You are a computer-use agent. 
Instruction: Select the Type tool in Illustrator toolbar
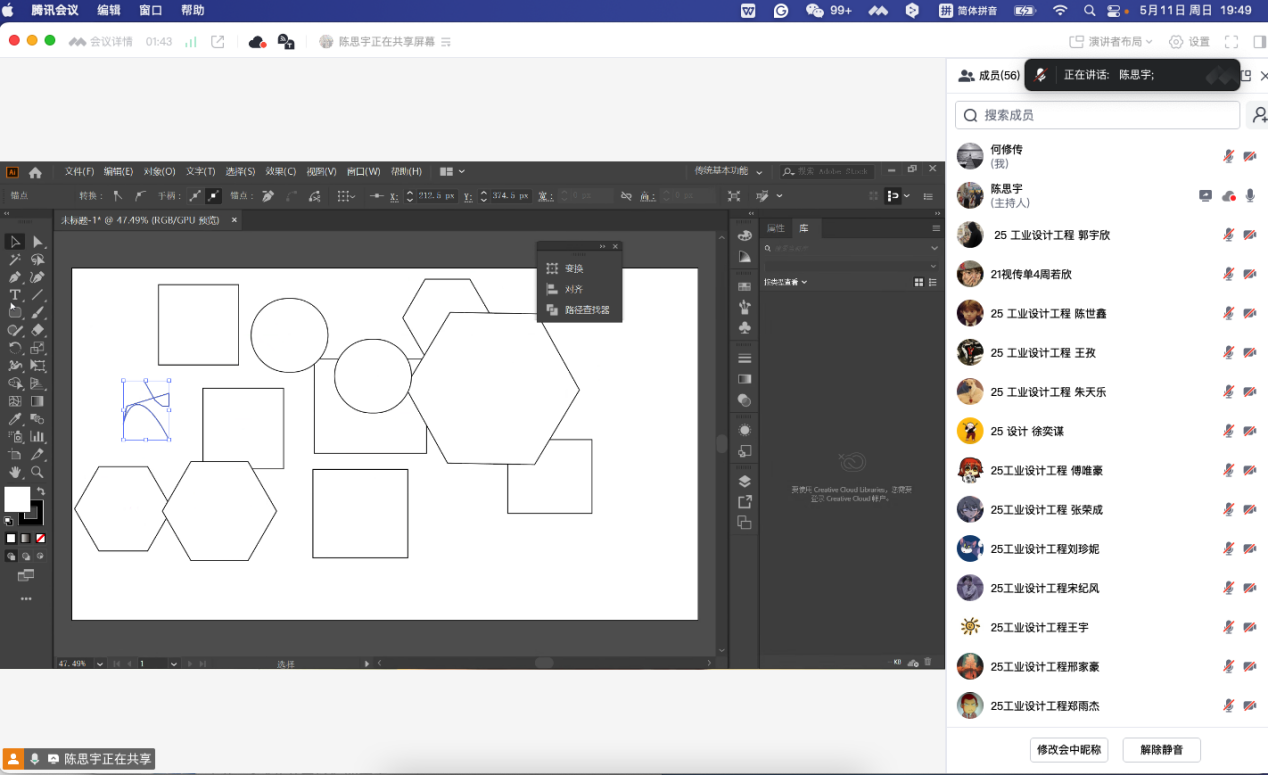pos(15,295)
